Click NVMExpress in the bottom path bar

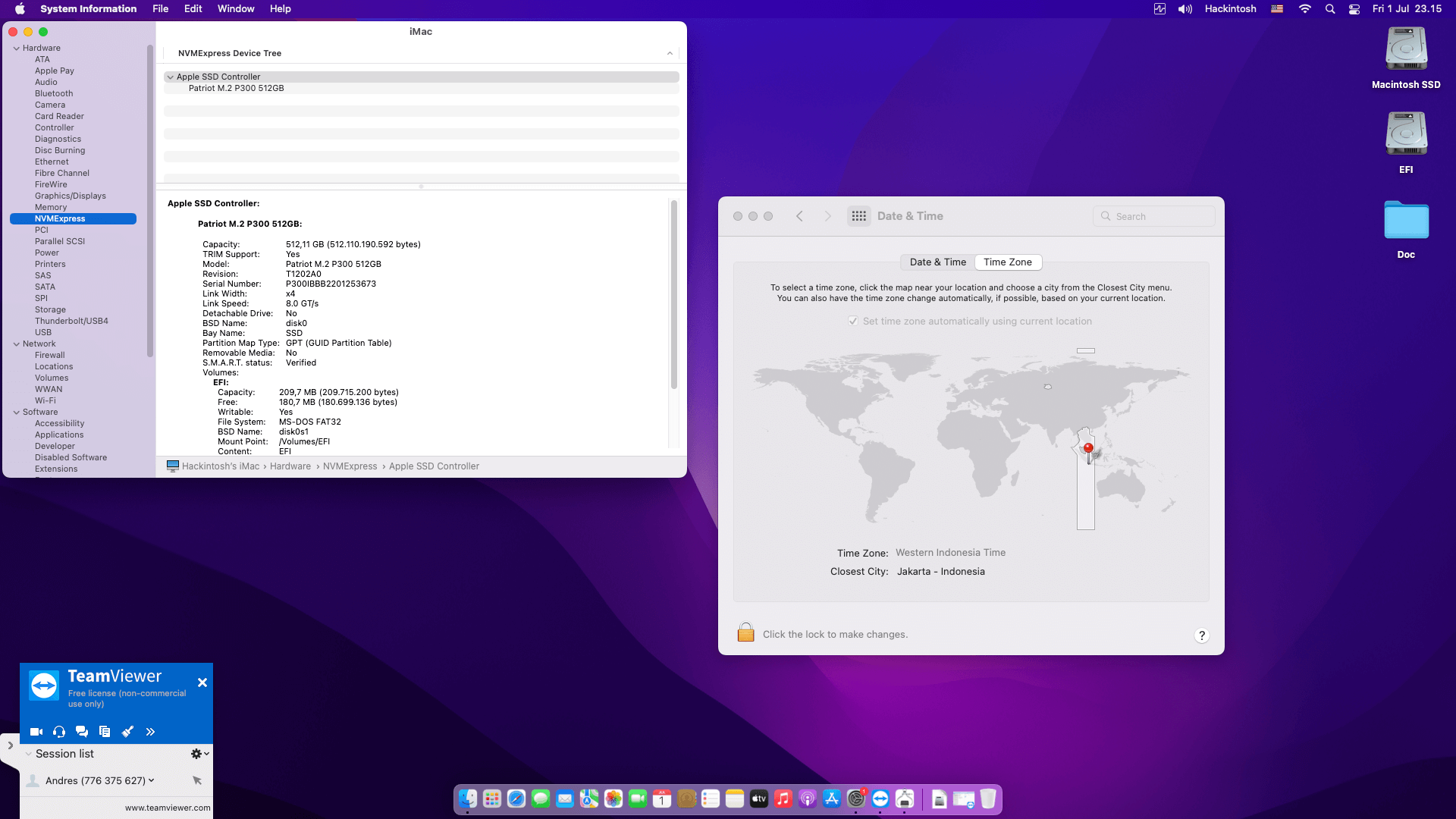coord(350,466)
